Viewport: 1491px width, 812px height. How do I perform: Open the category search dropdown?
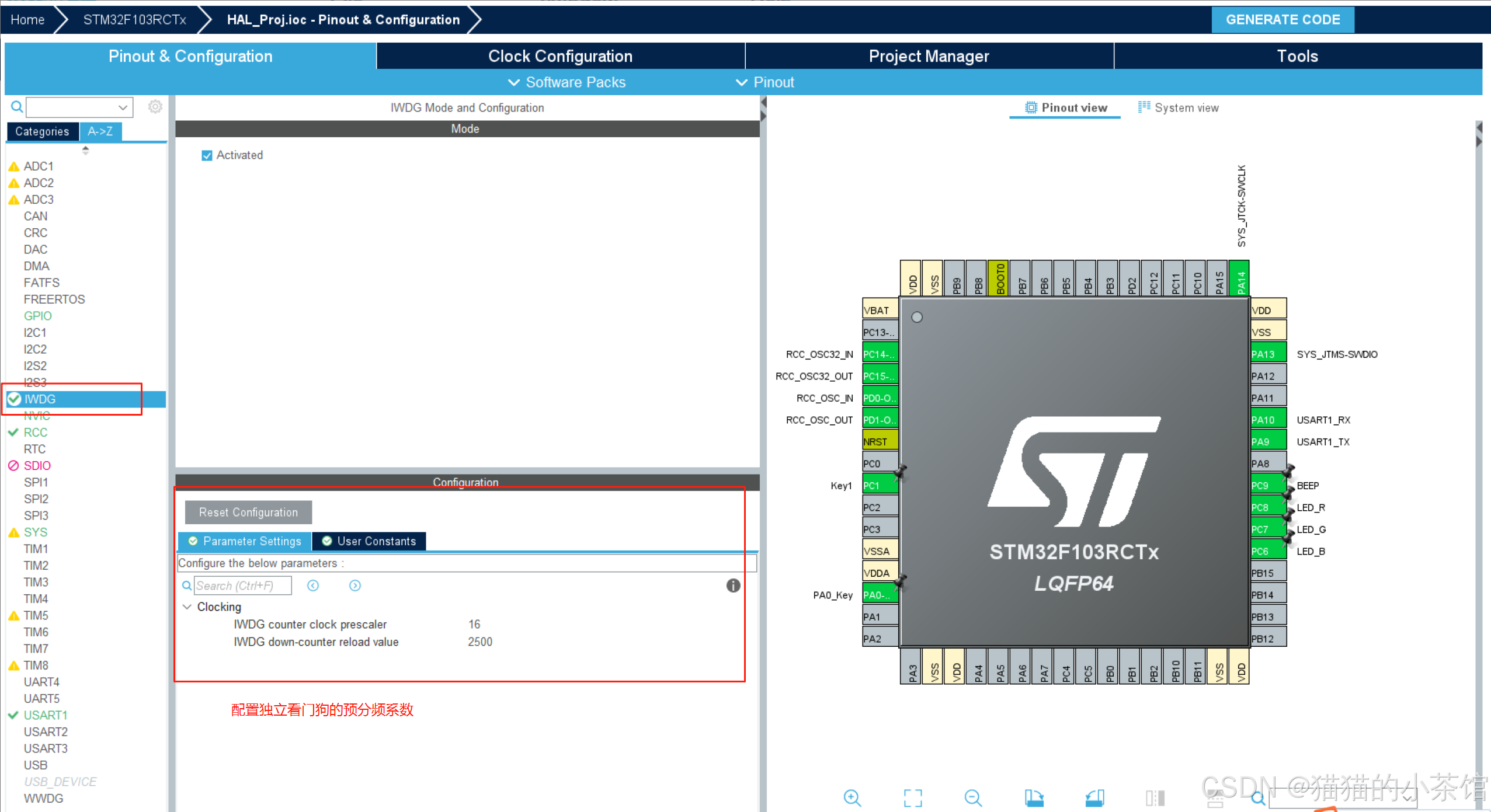123,107
